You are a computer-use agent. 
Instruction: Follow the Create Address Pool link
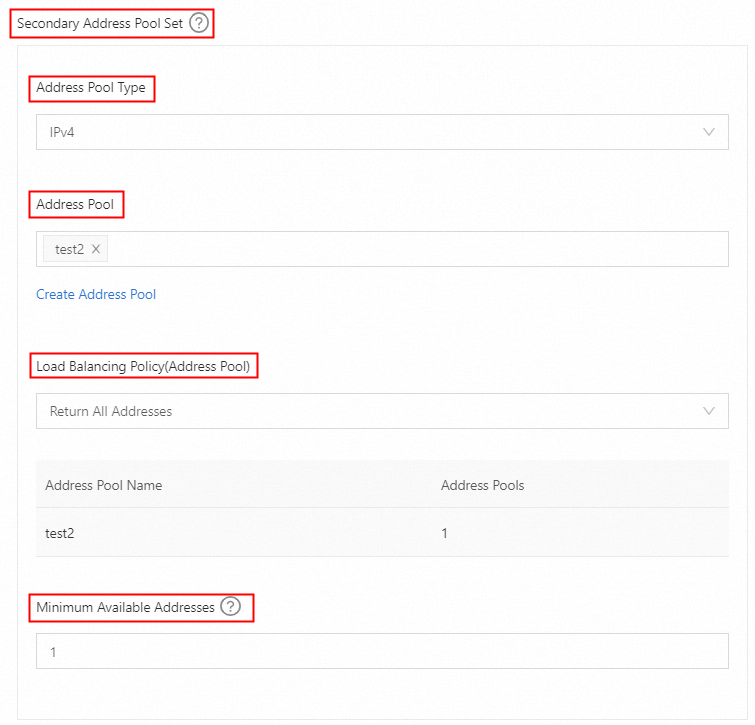96,294
